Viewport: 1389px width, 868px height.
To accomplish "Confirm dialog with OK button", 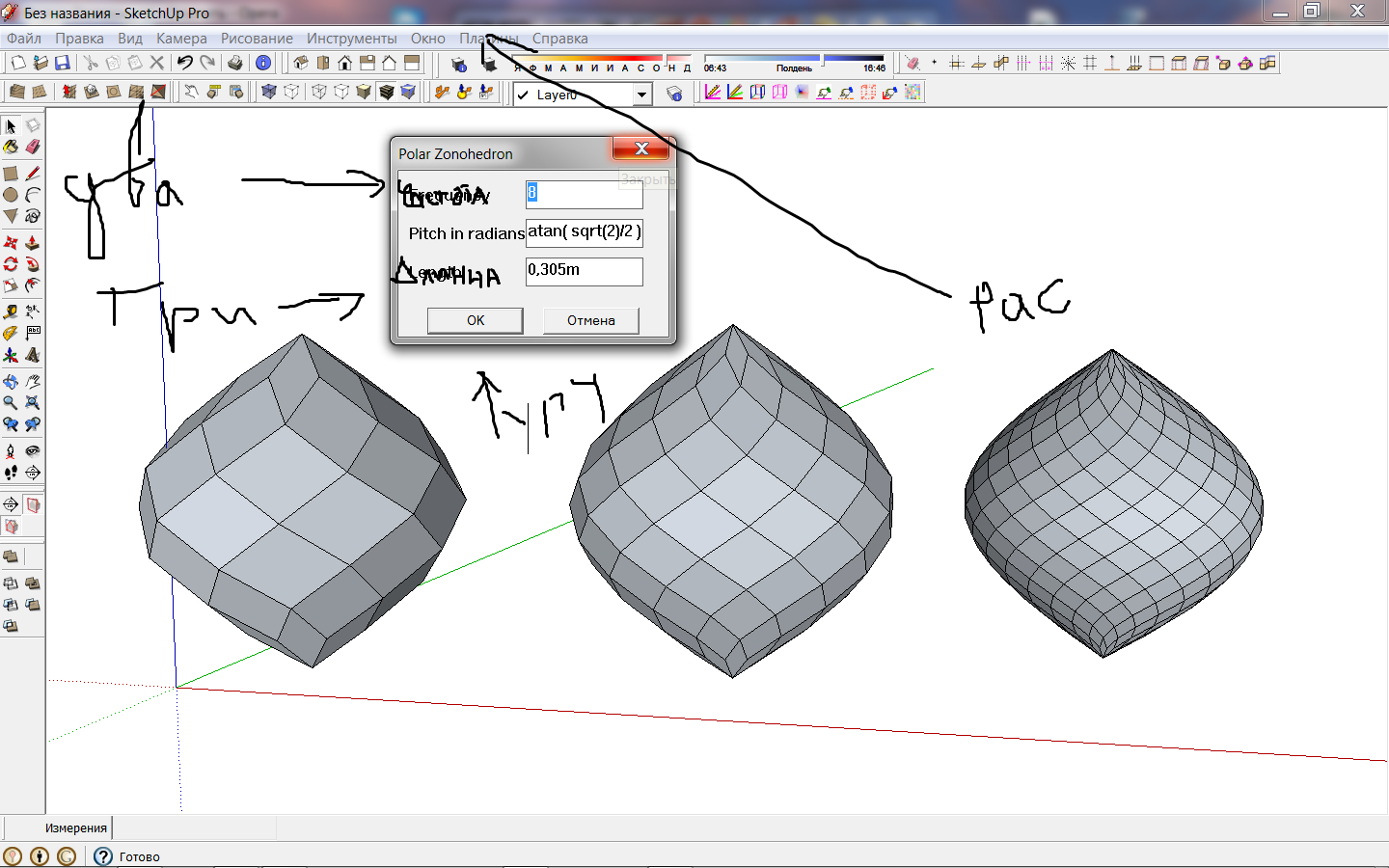I will pos(476,320).
